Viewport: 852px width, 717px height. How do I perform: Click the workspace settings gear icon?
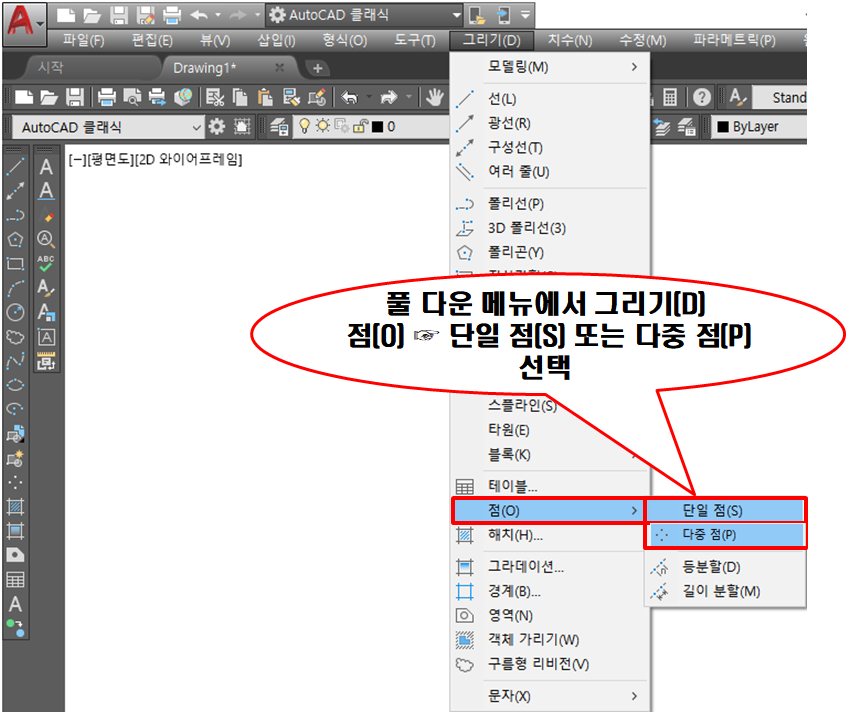click(x=217, y=127)
